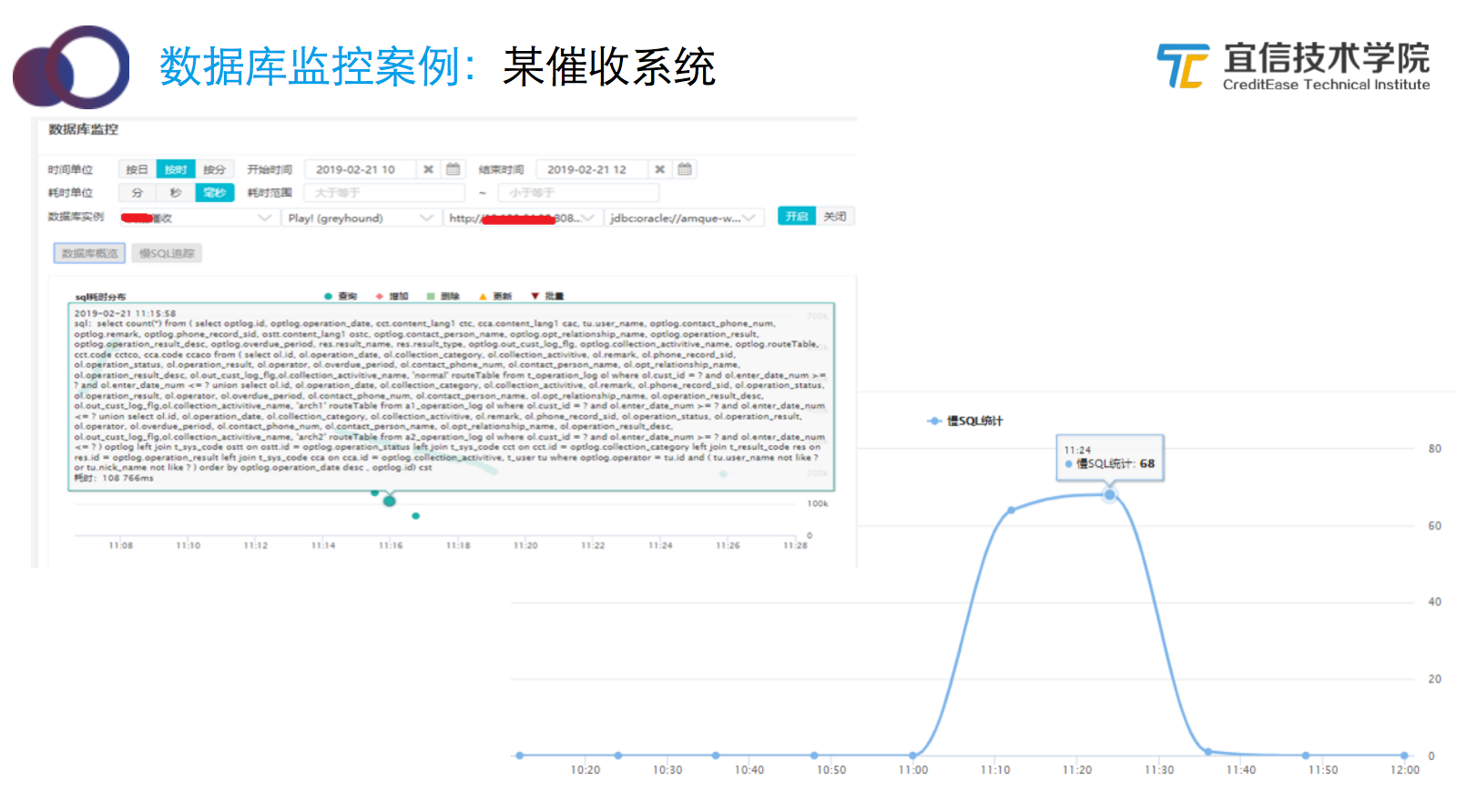The height and width of the screenshot is (812, 1457).
Task: Clear the start time value
Action: click(428, 169)
